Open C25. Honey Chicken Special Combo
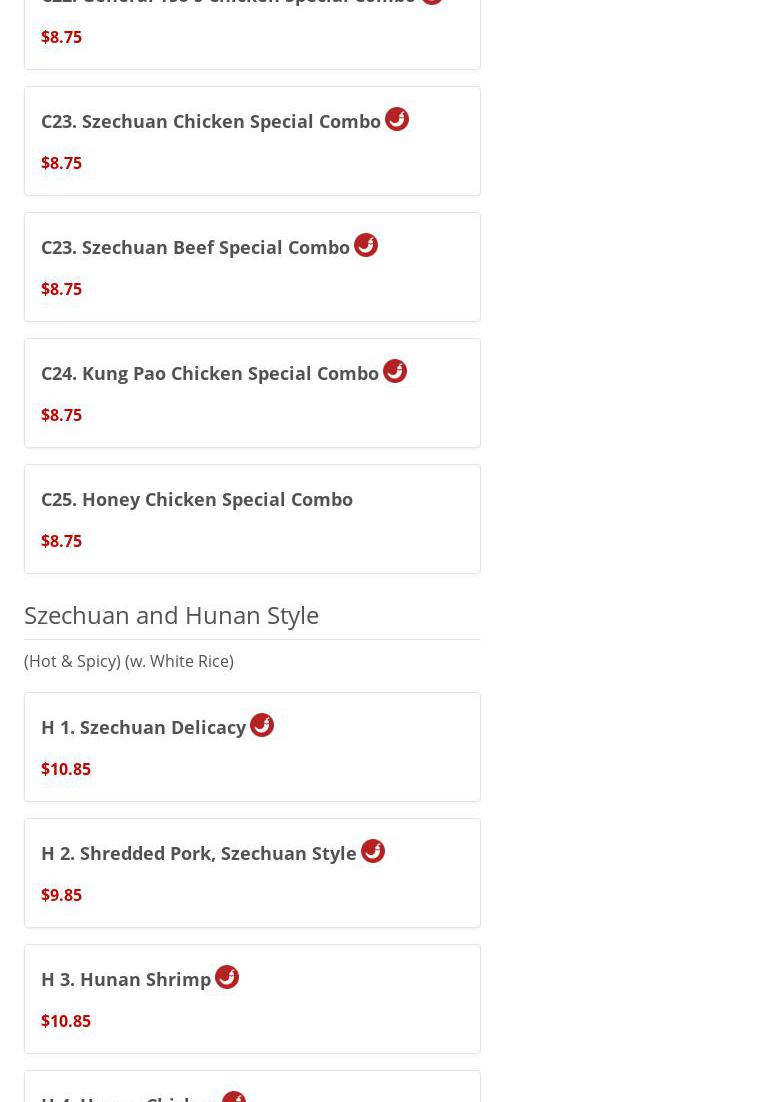Viewport: 770px width, 1102px height. click(x=197, y=499)
